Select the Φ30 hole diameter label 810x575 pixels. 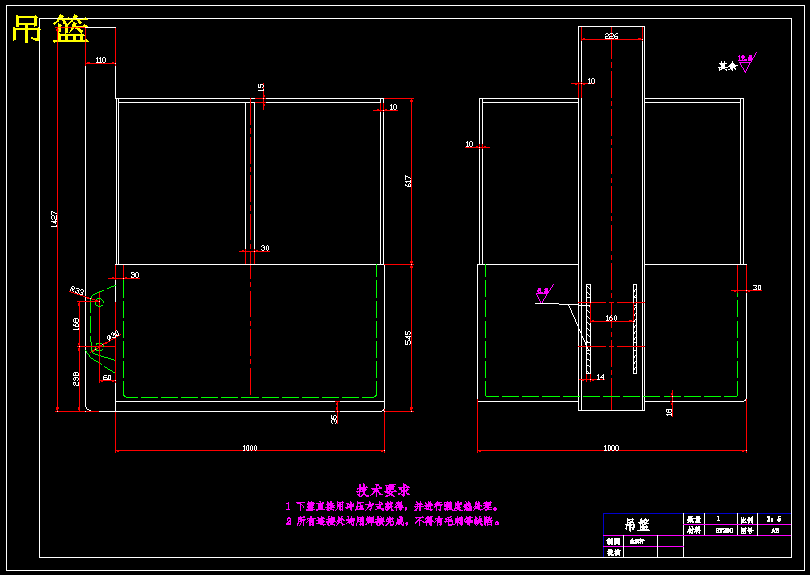tap(113, 336)
